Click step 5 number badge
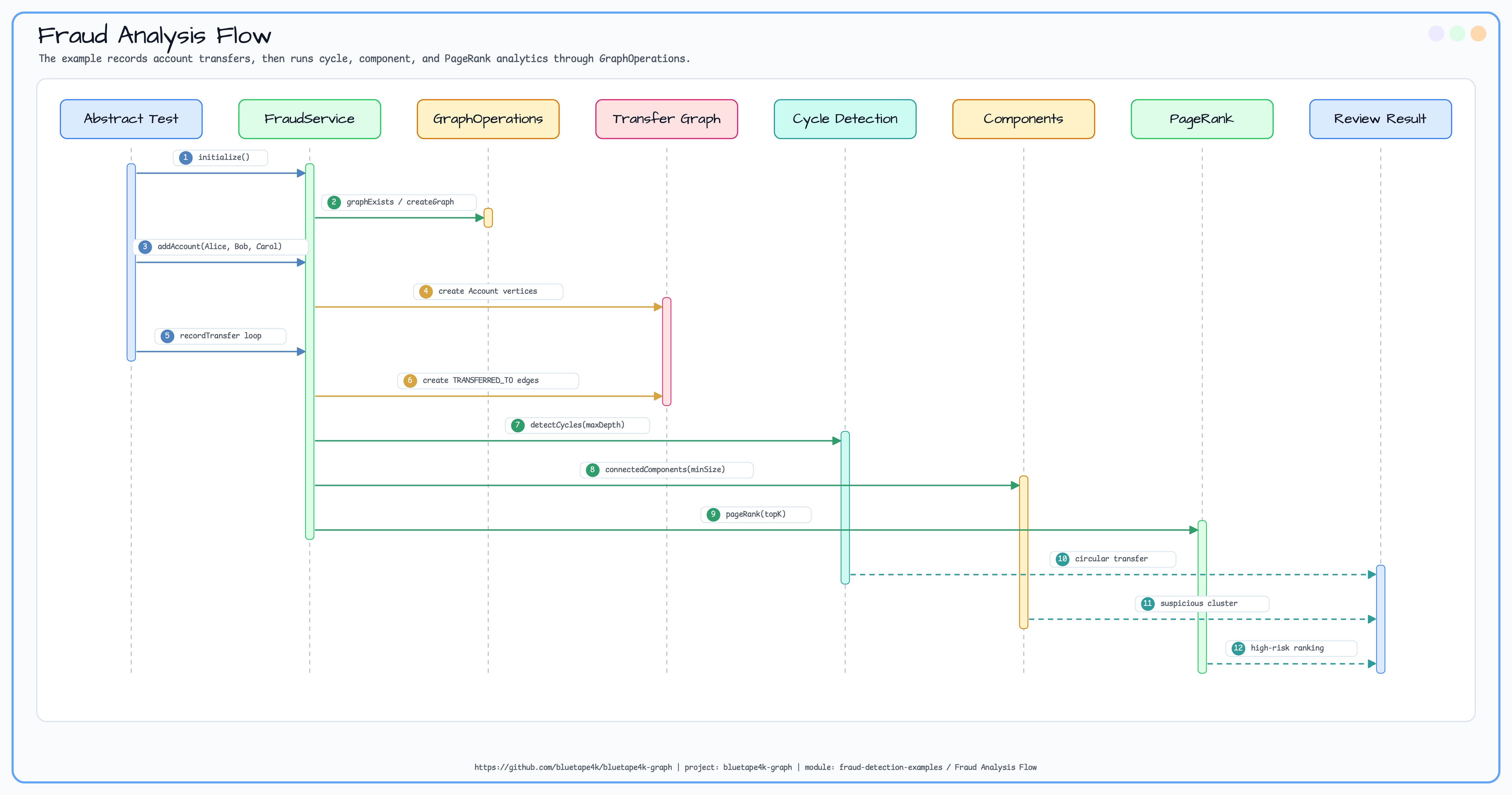The width and height of the screenshot is (1512, 795). (167, 336)
